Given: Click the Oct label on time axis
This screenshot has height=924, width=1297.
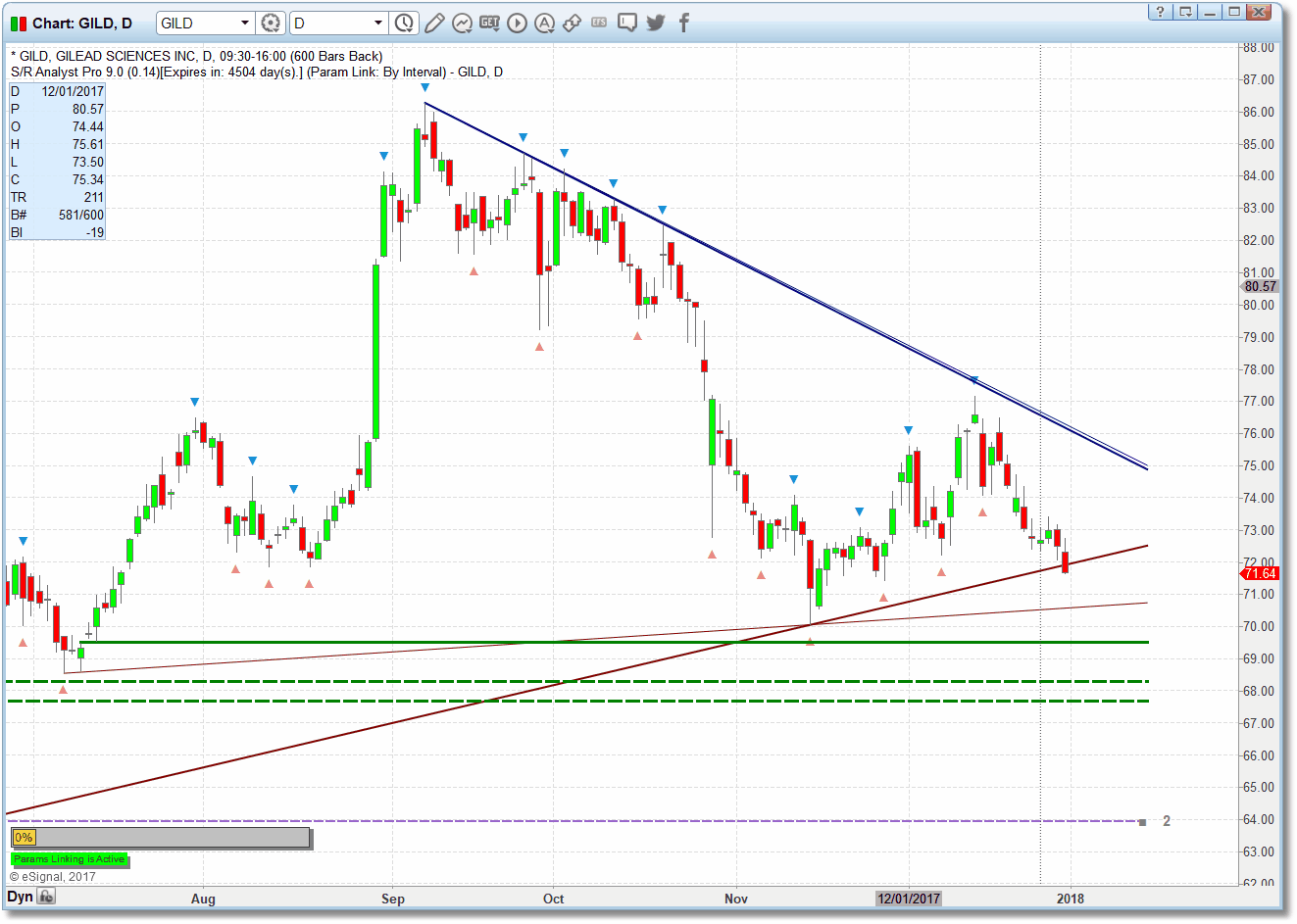Looking at the screenshot, I should tap(554, 899).
